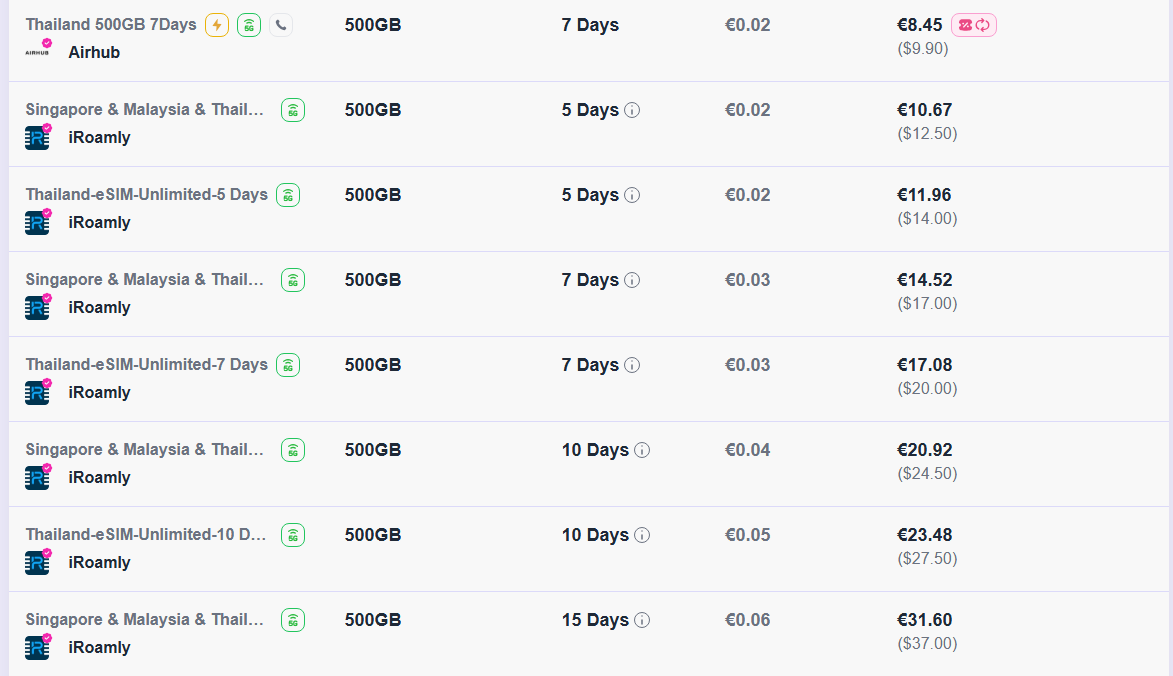Image resolution: width=1173 pixels, height=676 pixels.
Task: Click the Airhub provider logo
Action: coord(38,51)
